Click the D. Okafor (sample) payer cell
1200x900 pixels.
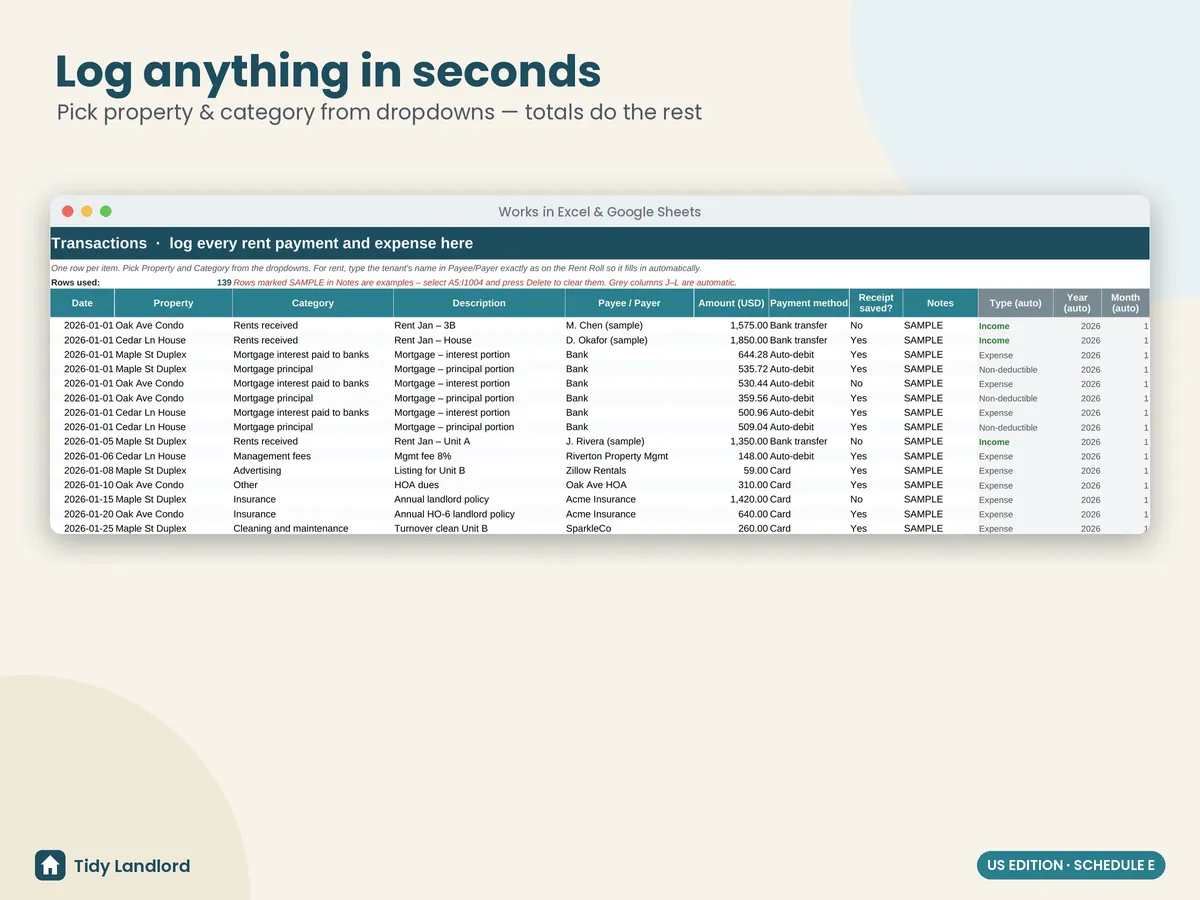[630, 340]
